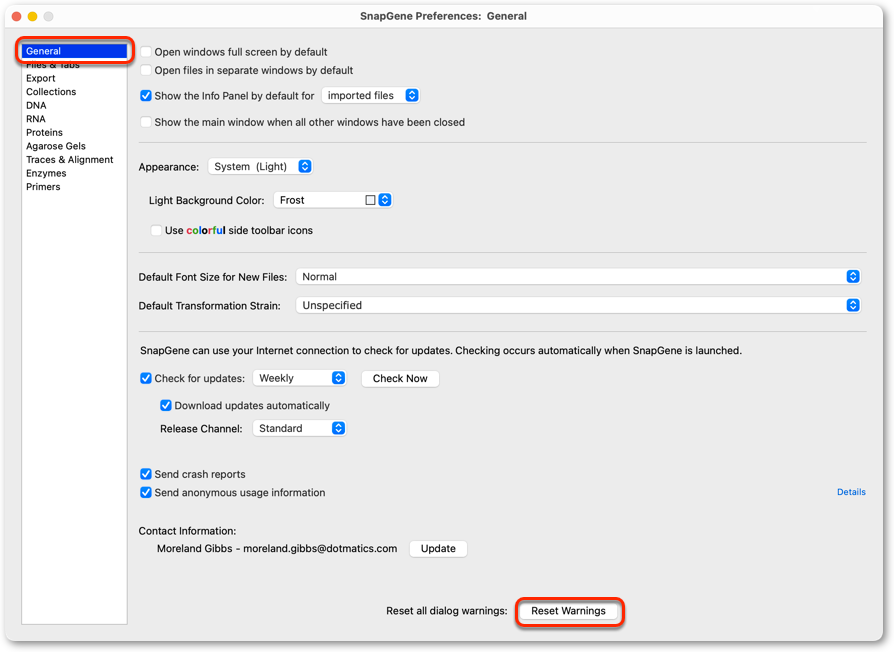Select Traces & Alignment in sidebar

point(70,160)
